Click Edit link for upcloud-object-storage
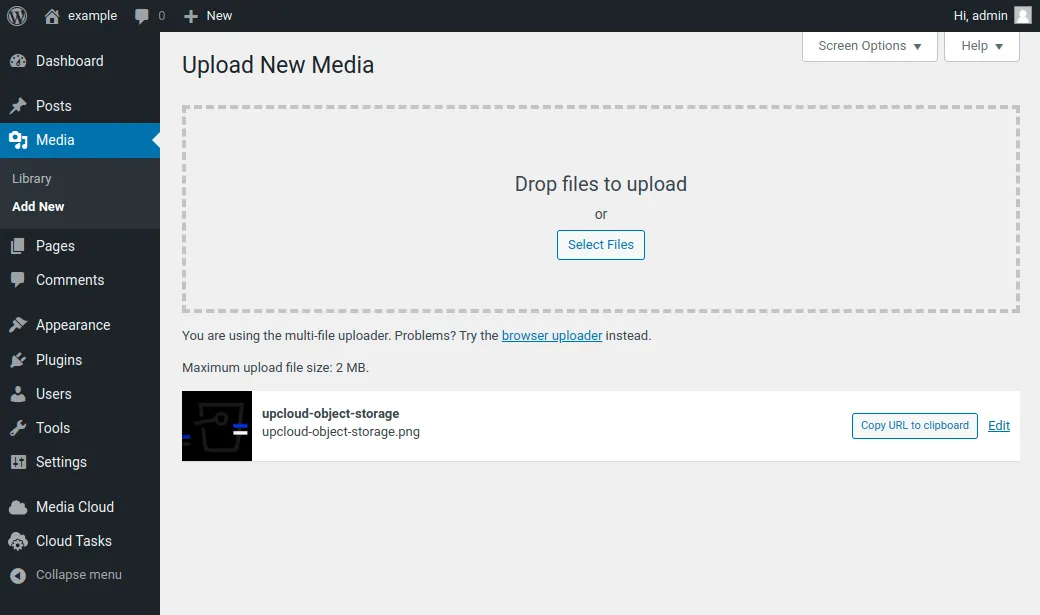Image resolution: width=1040 pixels, height=615 pixels. tap(998, 426)
